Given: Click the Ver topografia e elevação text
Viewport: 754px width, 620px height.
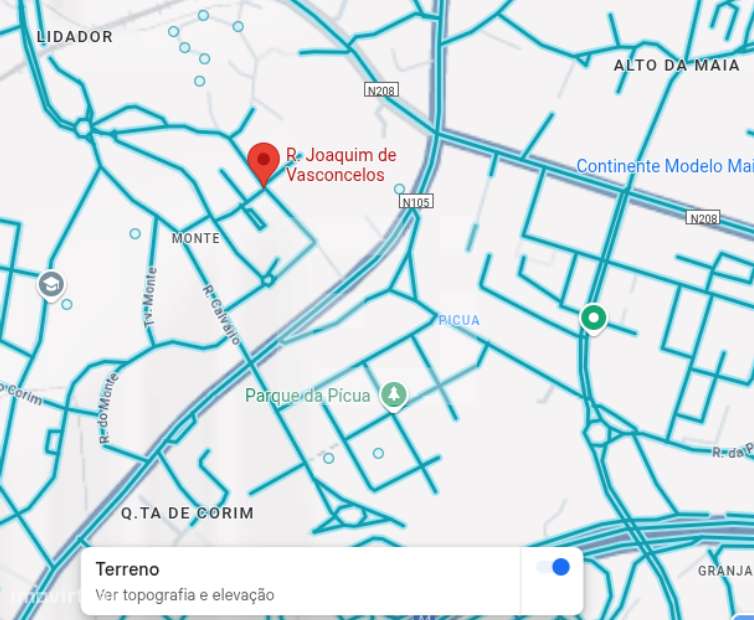Looking at the screenshot, I should click(185, 595).
